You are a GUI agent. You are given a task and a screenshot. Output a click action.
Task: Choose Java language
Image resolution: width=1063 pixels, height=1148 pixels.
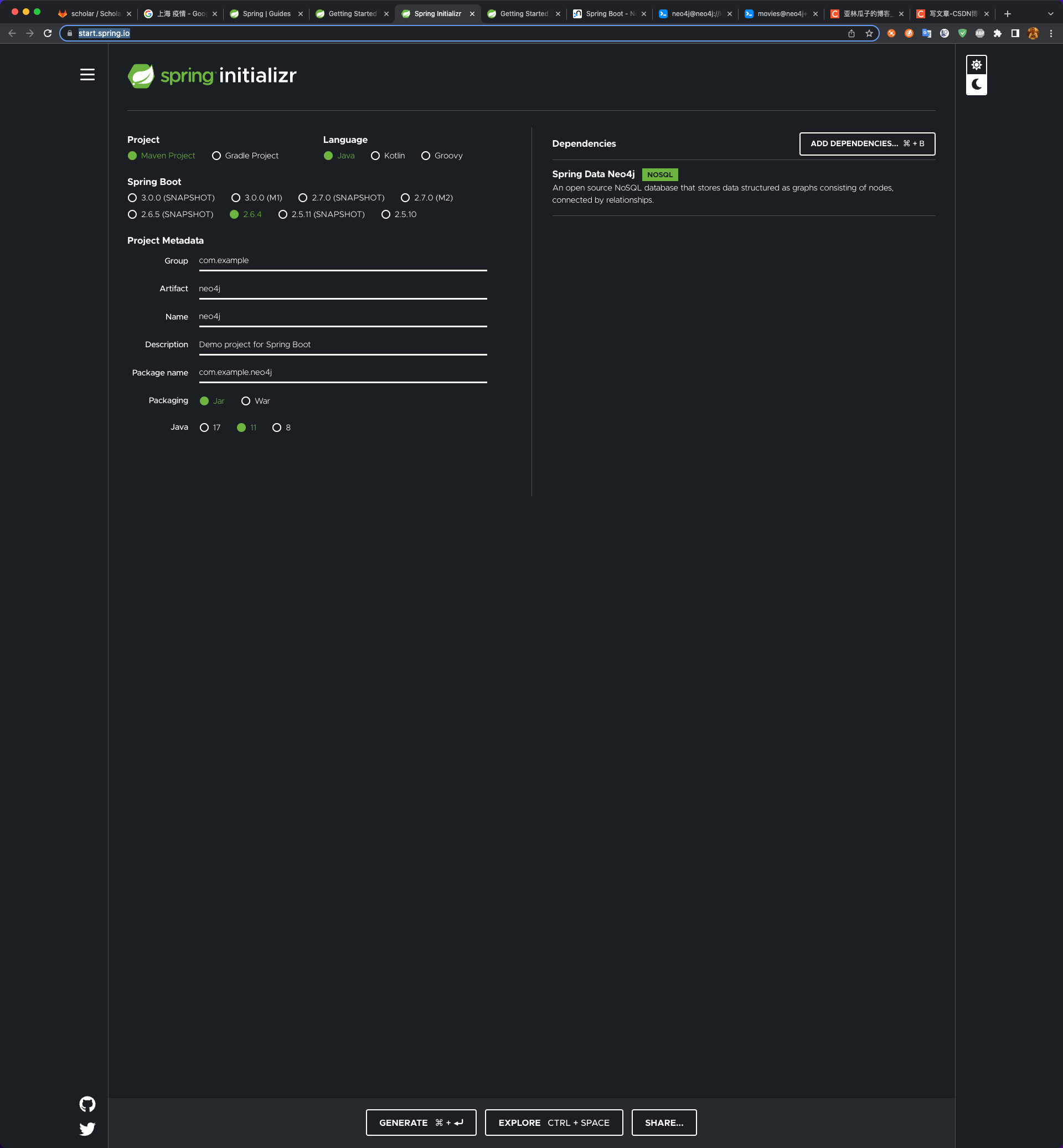pos(339,156)
